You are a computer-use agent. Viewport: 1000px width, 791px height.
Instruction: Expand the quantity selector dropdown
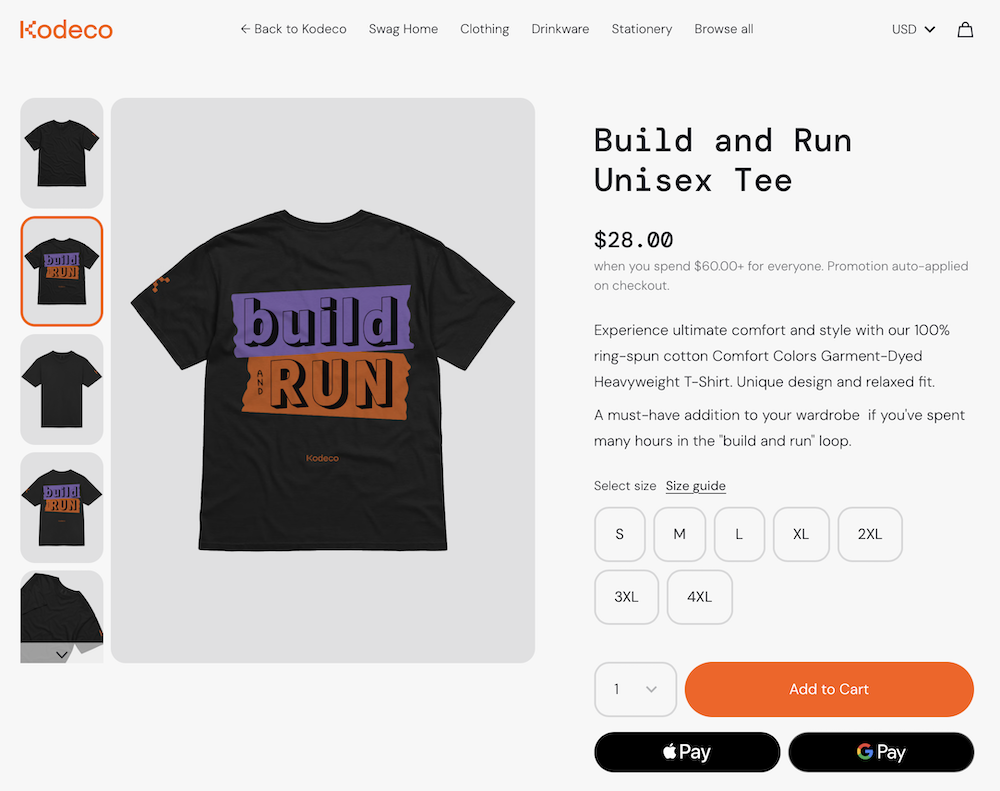[636, 689]
